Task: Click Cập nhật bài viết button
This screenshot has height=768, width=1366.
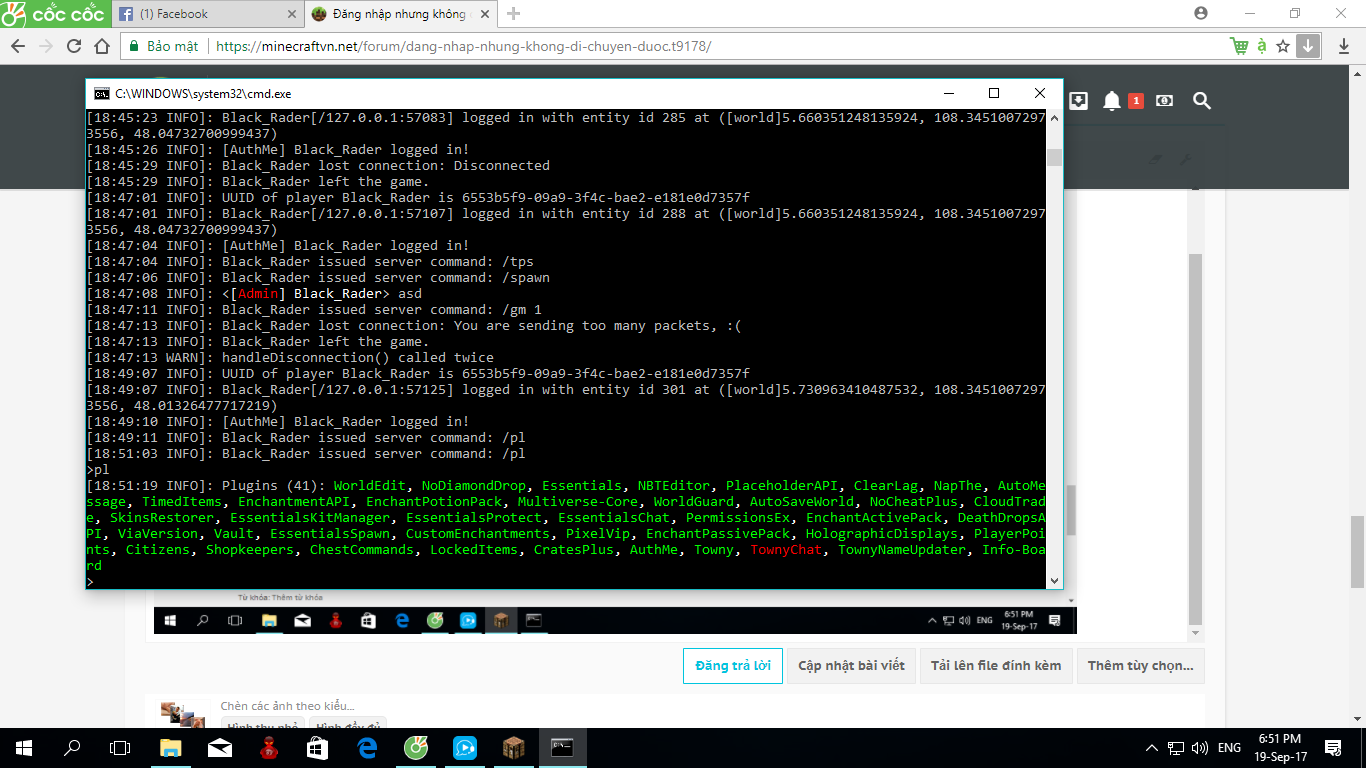Action: point(851,665)
